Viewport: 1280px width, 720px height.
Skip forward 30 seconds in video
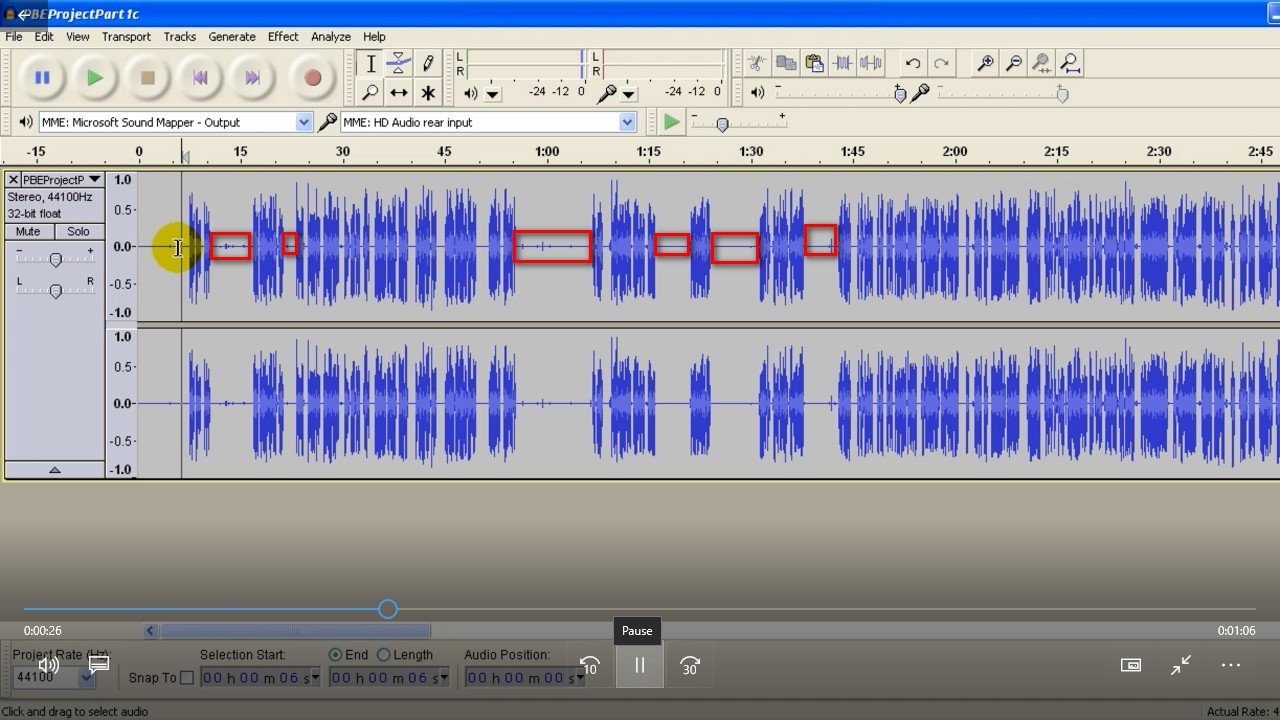point(690,665)
